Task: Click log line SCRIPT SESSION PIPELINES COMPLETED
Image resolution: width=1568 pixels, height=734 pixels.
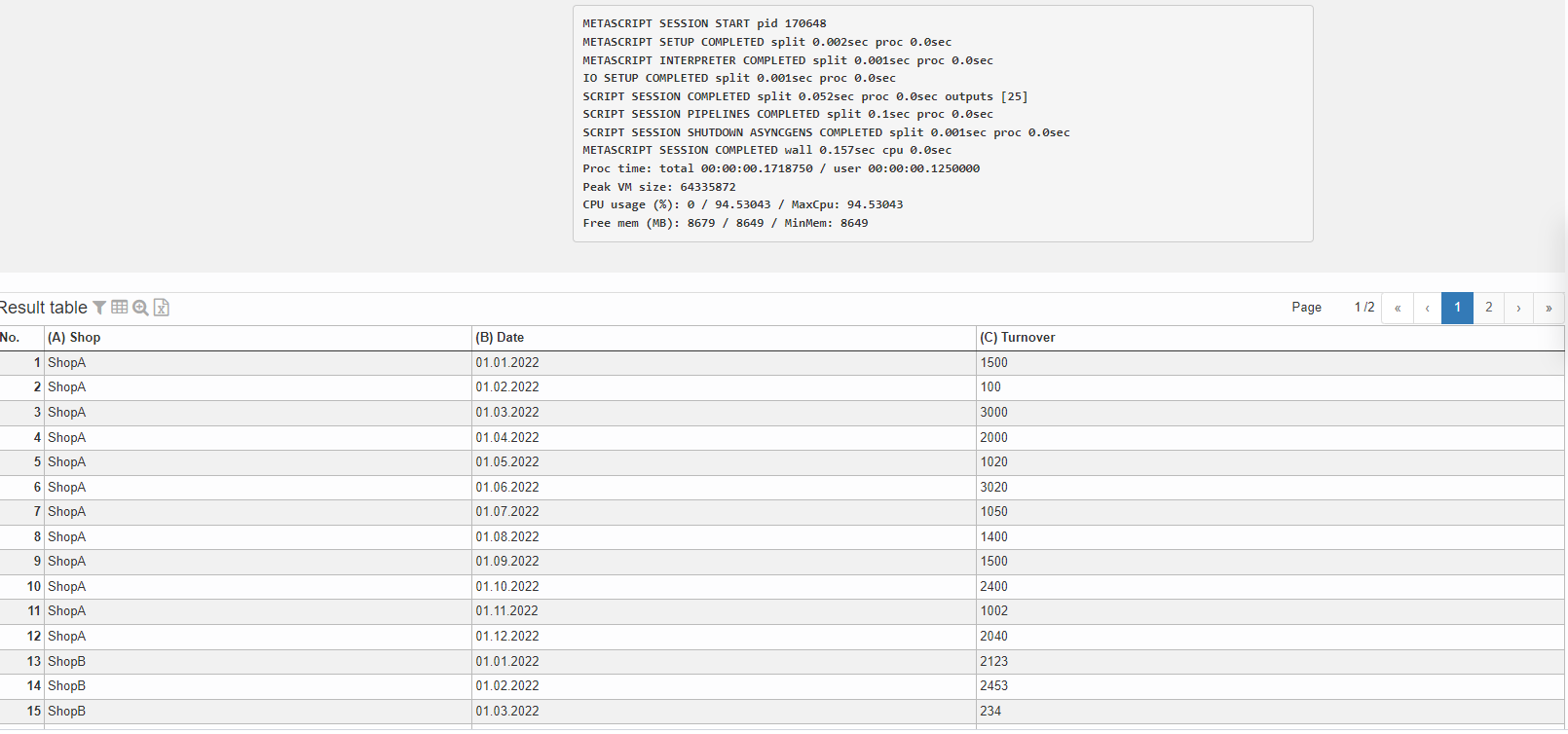Action: (x=788, y=114)
